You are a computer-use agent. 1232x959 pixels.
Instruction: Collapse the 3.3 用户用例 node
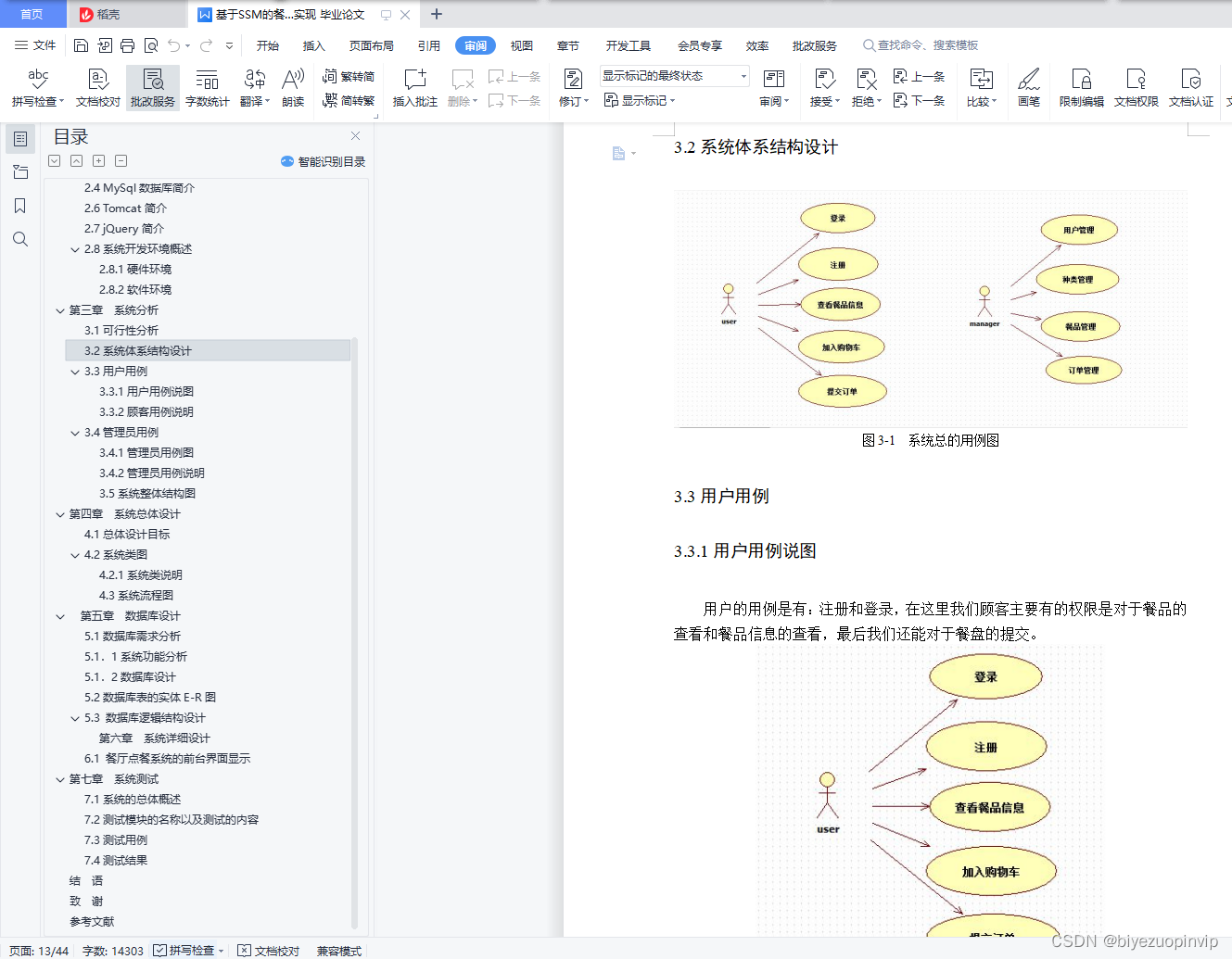tap(75, 372)
